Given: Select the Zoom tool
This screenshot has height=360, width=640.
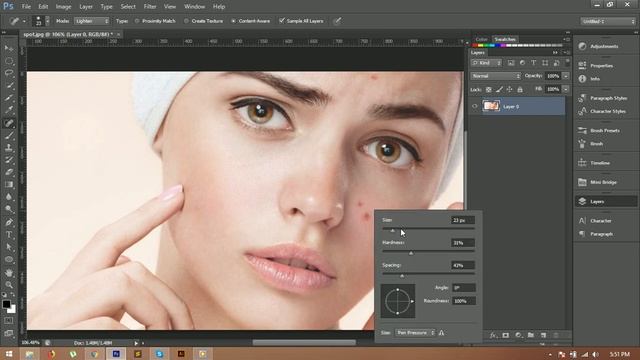Looking at the screenshot, I should (9, 285).
